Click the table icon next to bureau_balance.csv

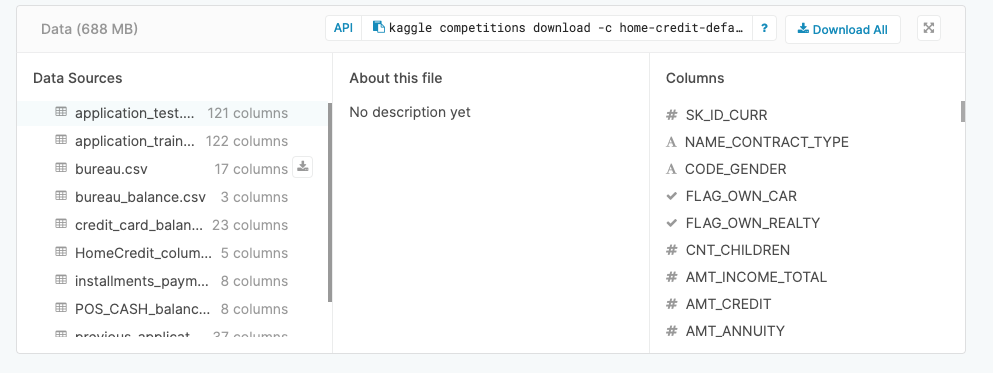coord(61,196)
